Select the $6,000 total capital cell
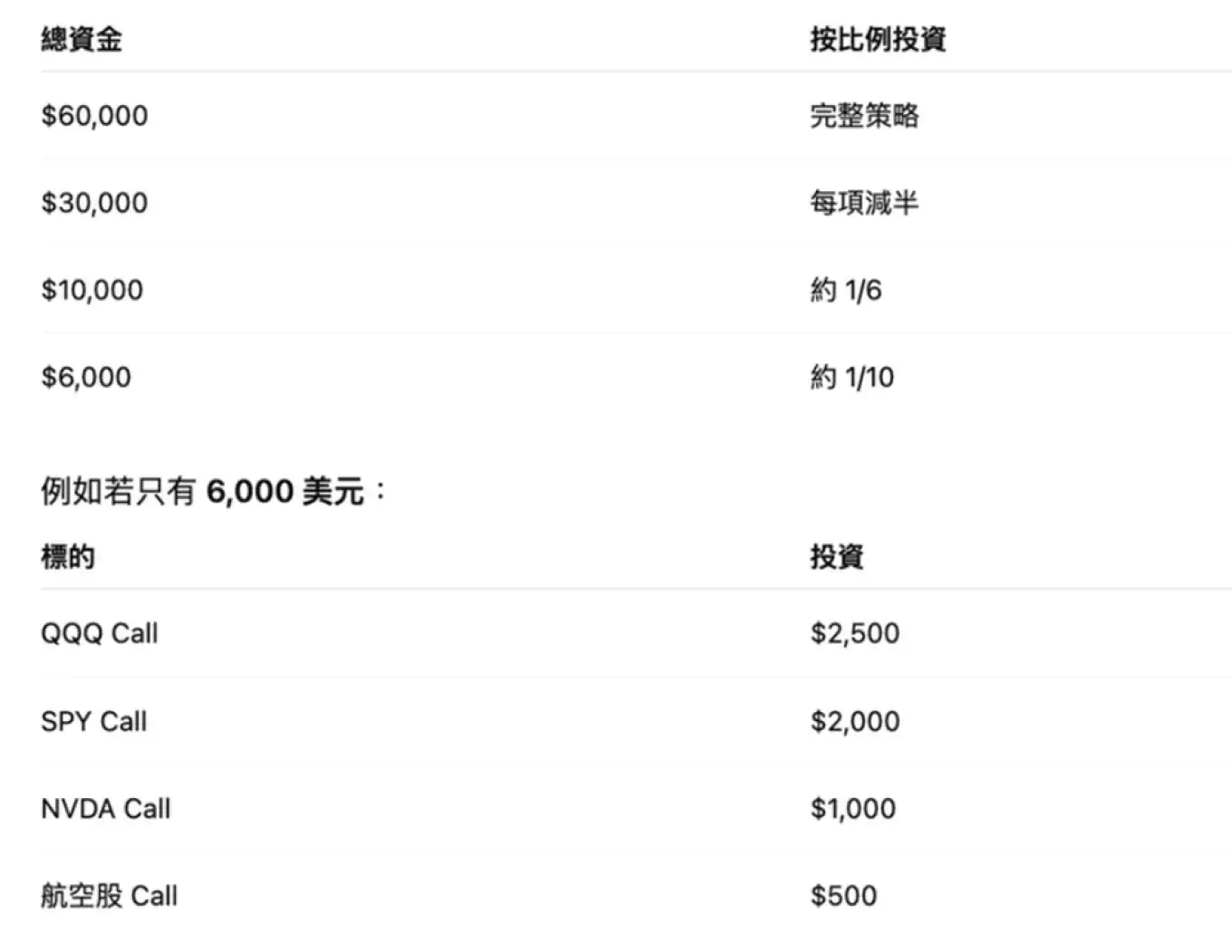This screenshot has height=952, width=1232. 86,377
